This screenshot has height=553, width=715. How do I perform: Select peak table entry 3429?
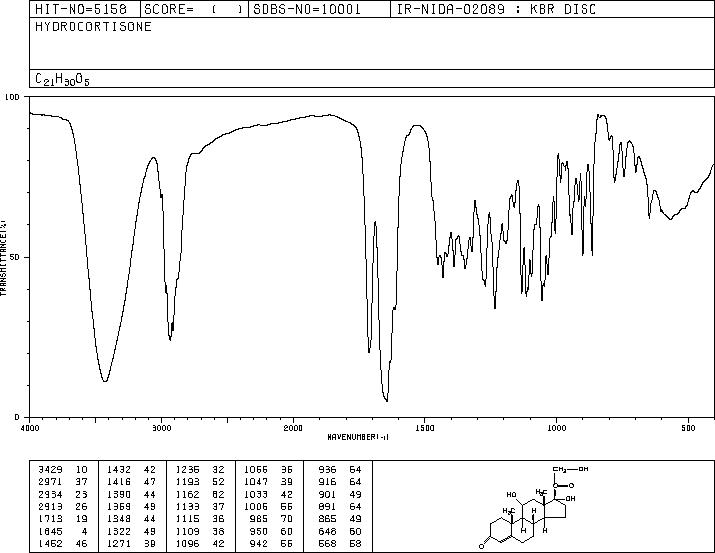pyautogui.click(x=50, y=470)
